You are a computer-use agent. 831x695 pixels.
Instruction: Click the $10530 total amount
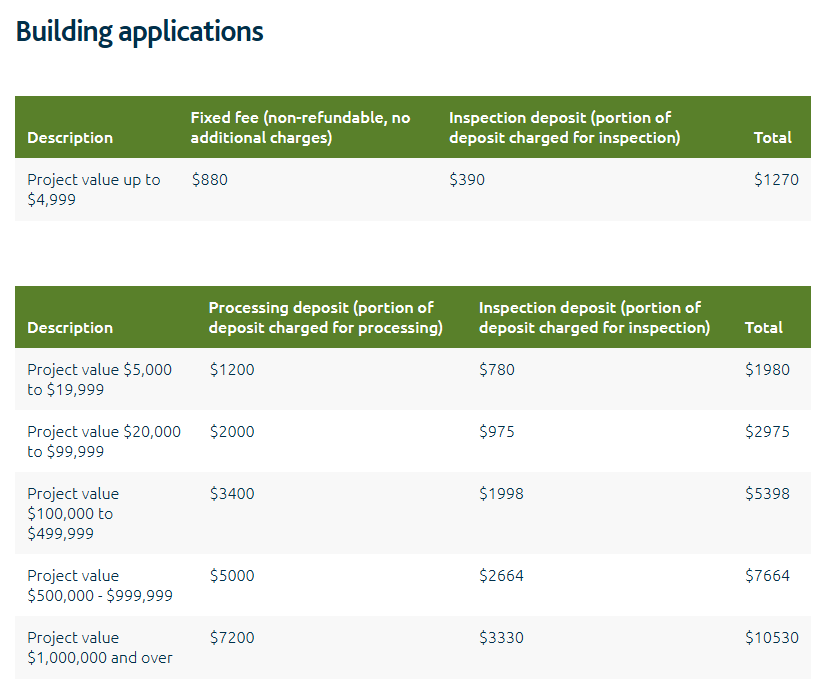(x=771, y=638)
